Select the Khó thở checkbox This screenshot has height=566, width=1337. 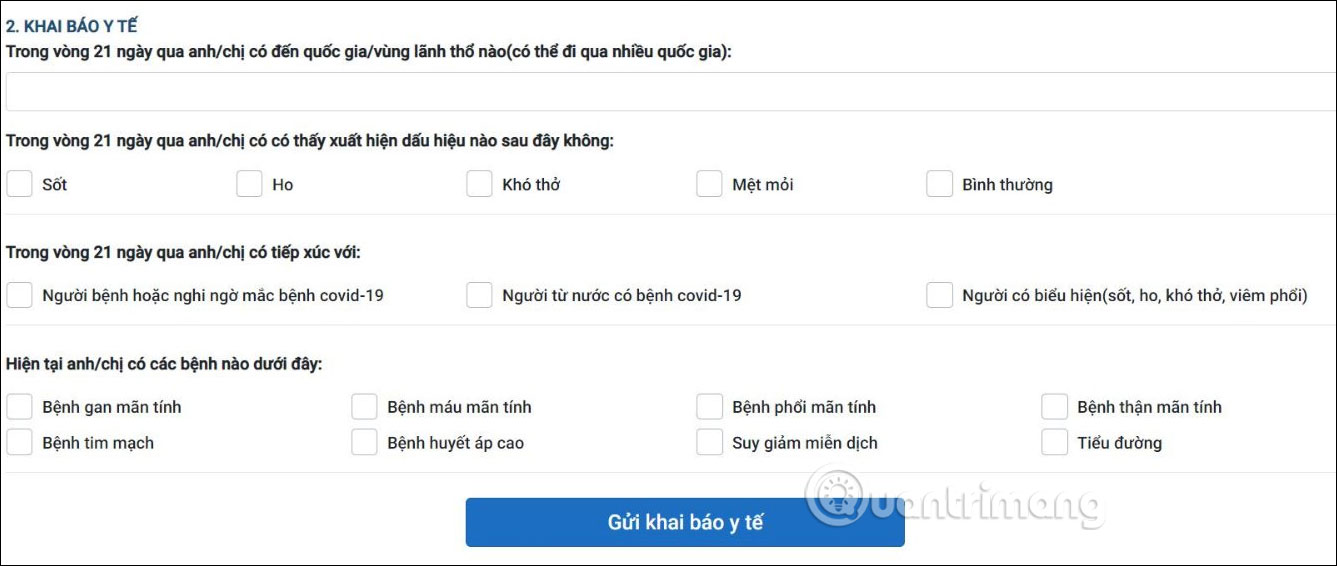(x=479, y=184)
